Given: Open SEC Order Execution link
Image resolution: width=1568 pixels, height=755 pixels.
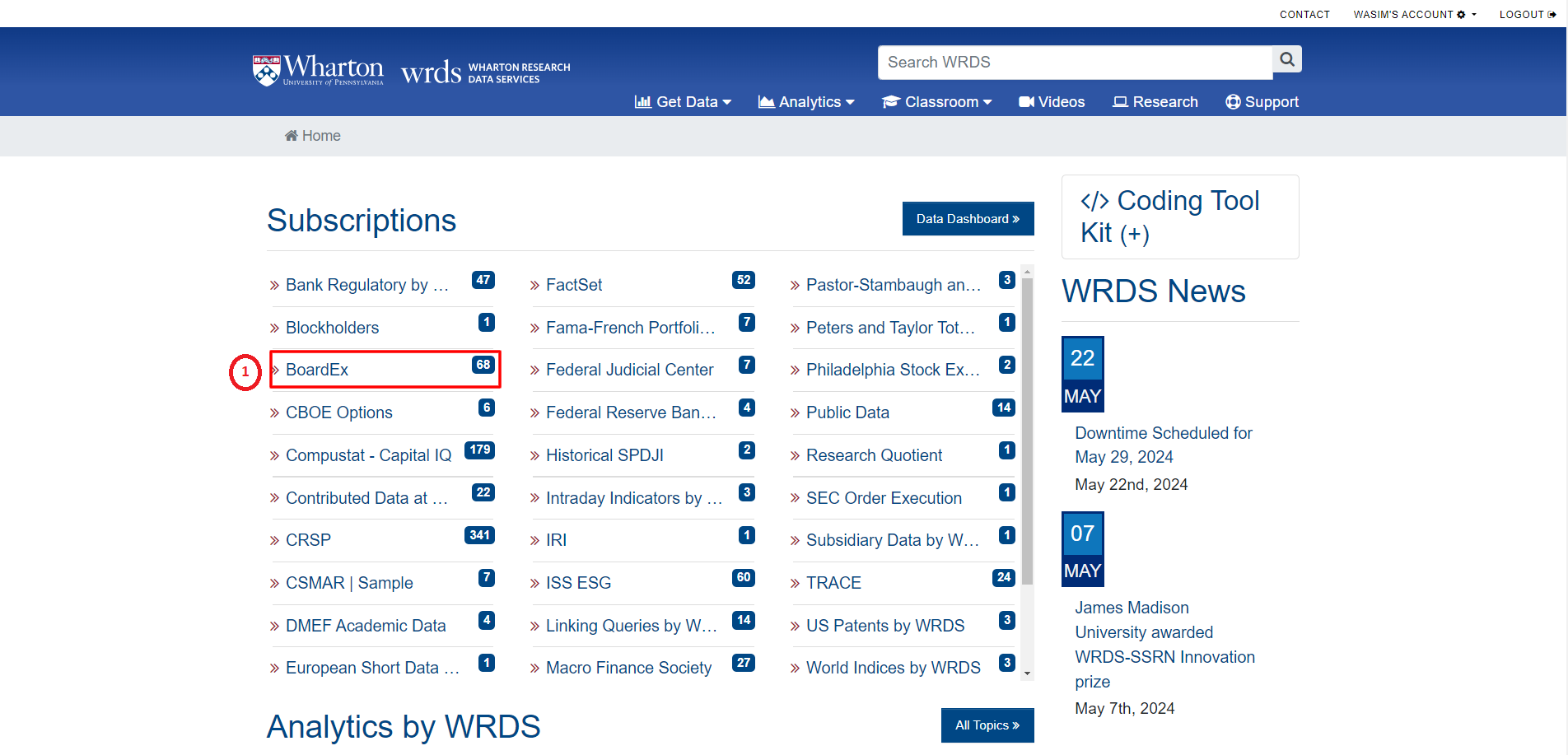Looking at the screenshot, I should (884, 498).
